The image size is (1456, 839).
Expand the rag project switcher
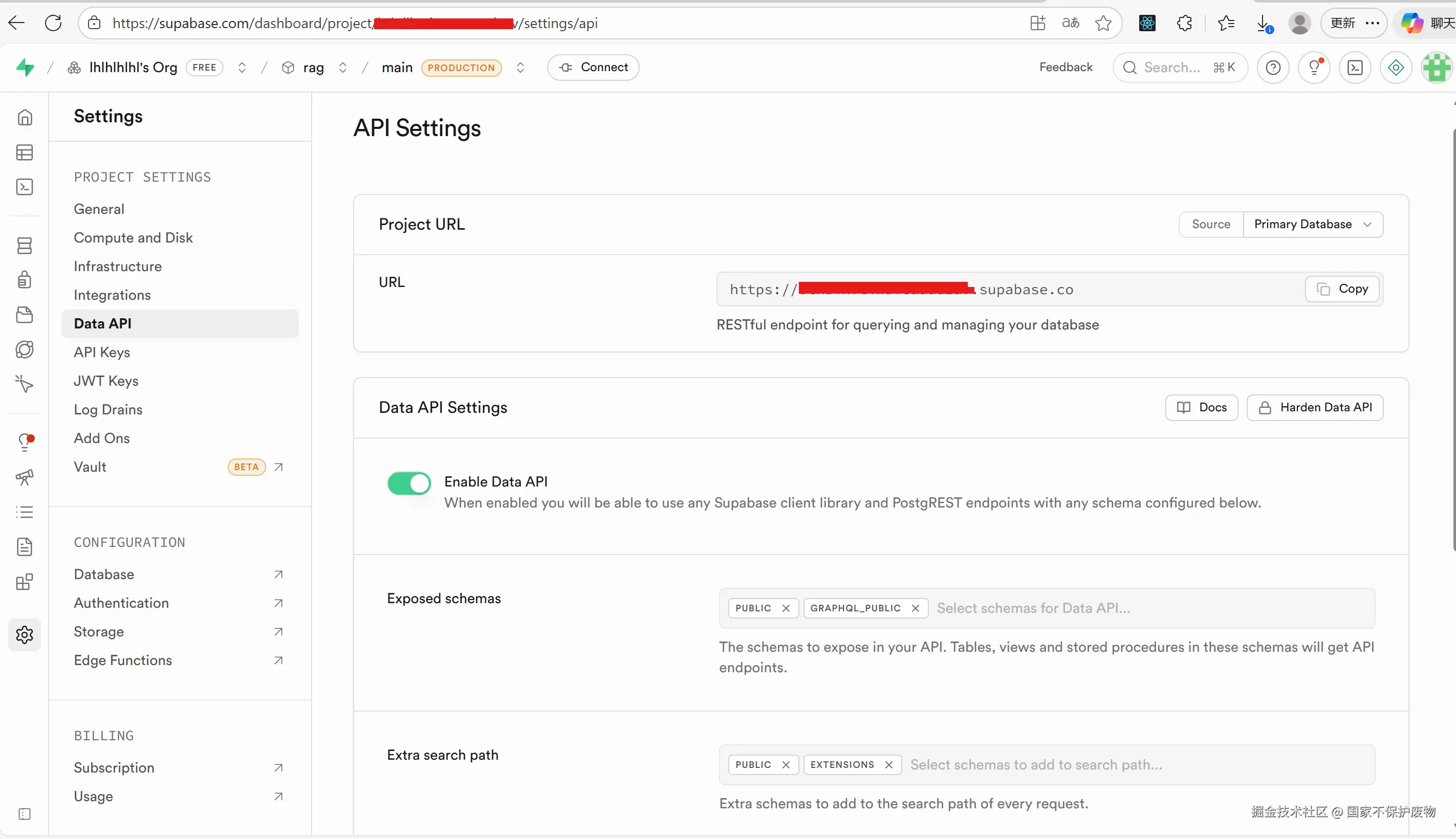click(x=343, y=68)
